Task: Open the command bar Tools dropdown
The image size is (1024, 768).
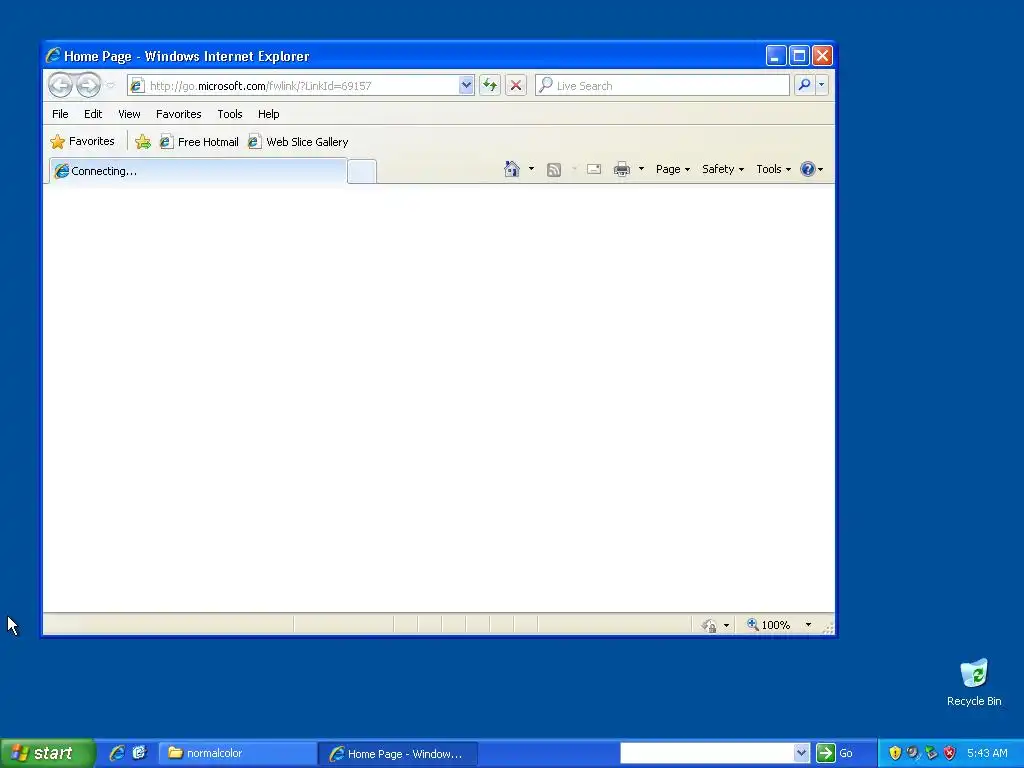Action: pyautogui.click(x=773, y=169)
